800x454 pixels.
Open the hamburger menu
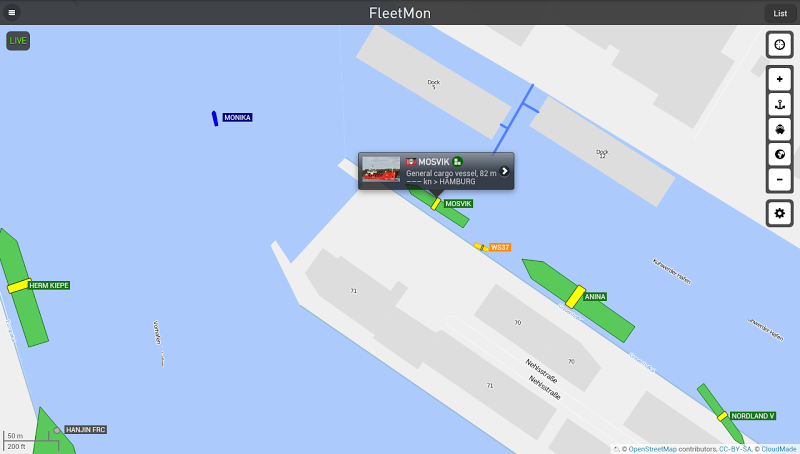coord(12,12)
